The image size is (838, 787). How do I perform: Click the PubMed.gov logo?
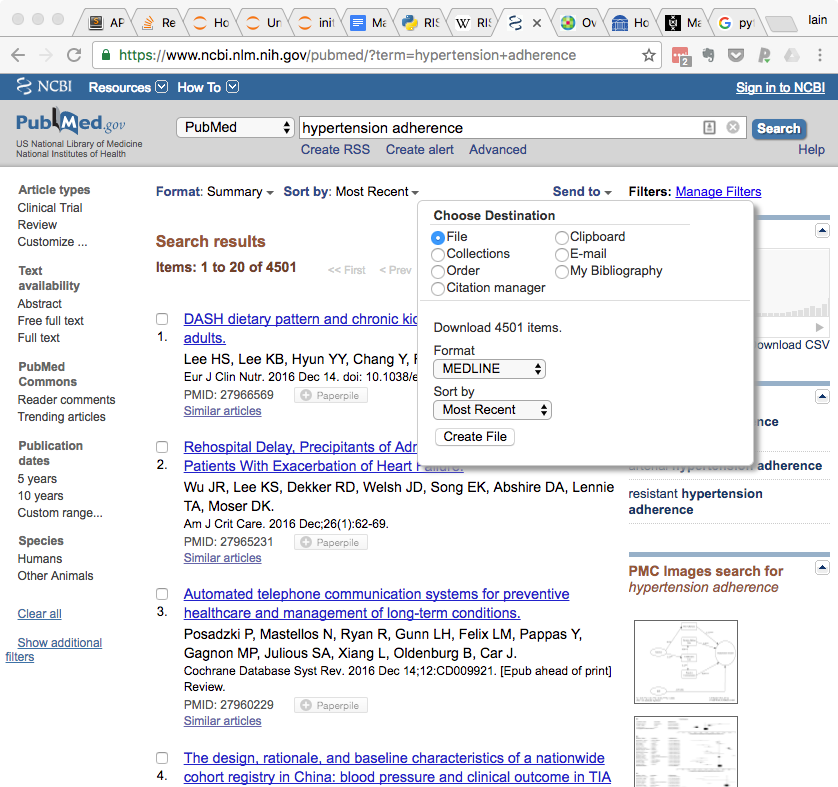pyautogui.click(x=70, y=122)
